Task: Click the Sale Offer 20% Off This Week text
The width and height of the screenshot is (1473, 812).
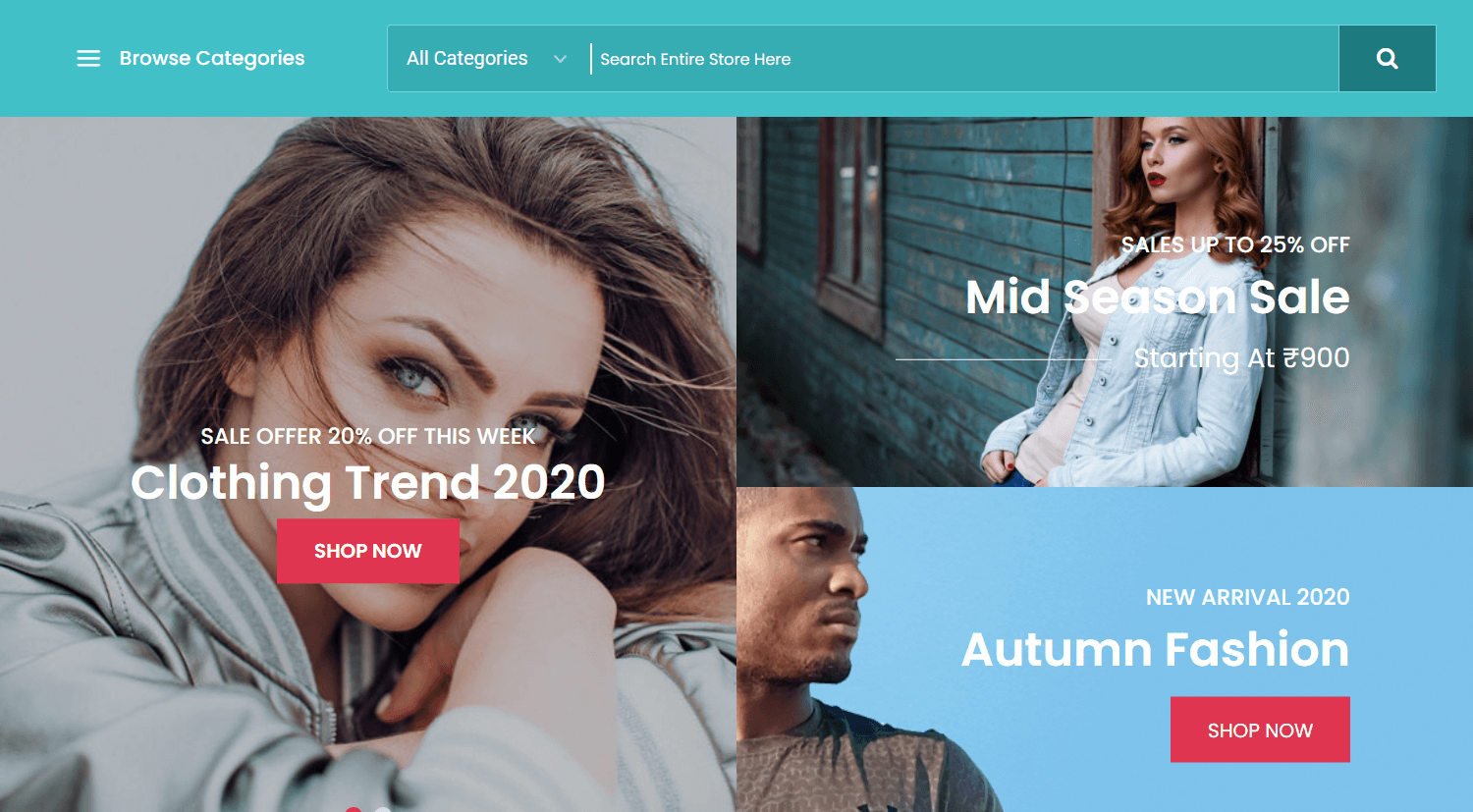Action: click(368, 436)
